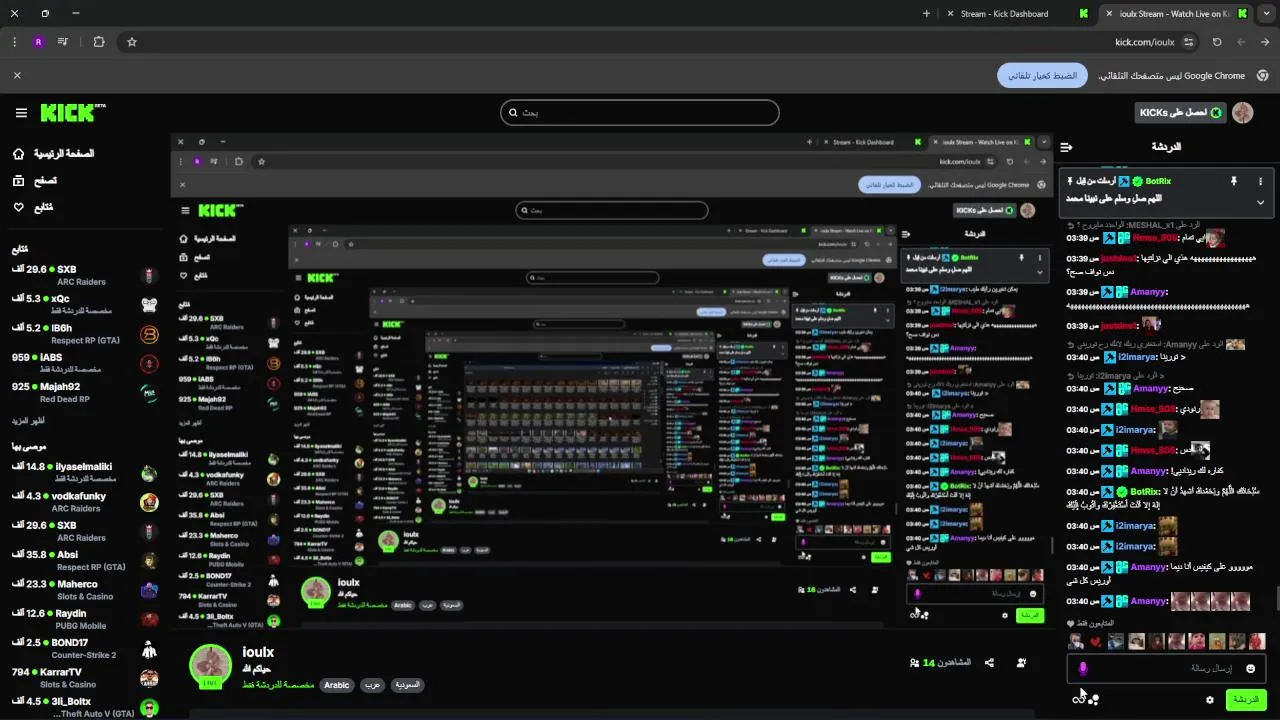The image size is (1280, 720).
Task: Click the send message chat input
Action: coord(1166,668)
